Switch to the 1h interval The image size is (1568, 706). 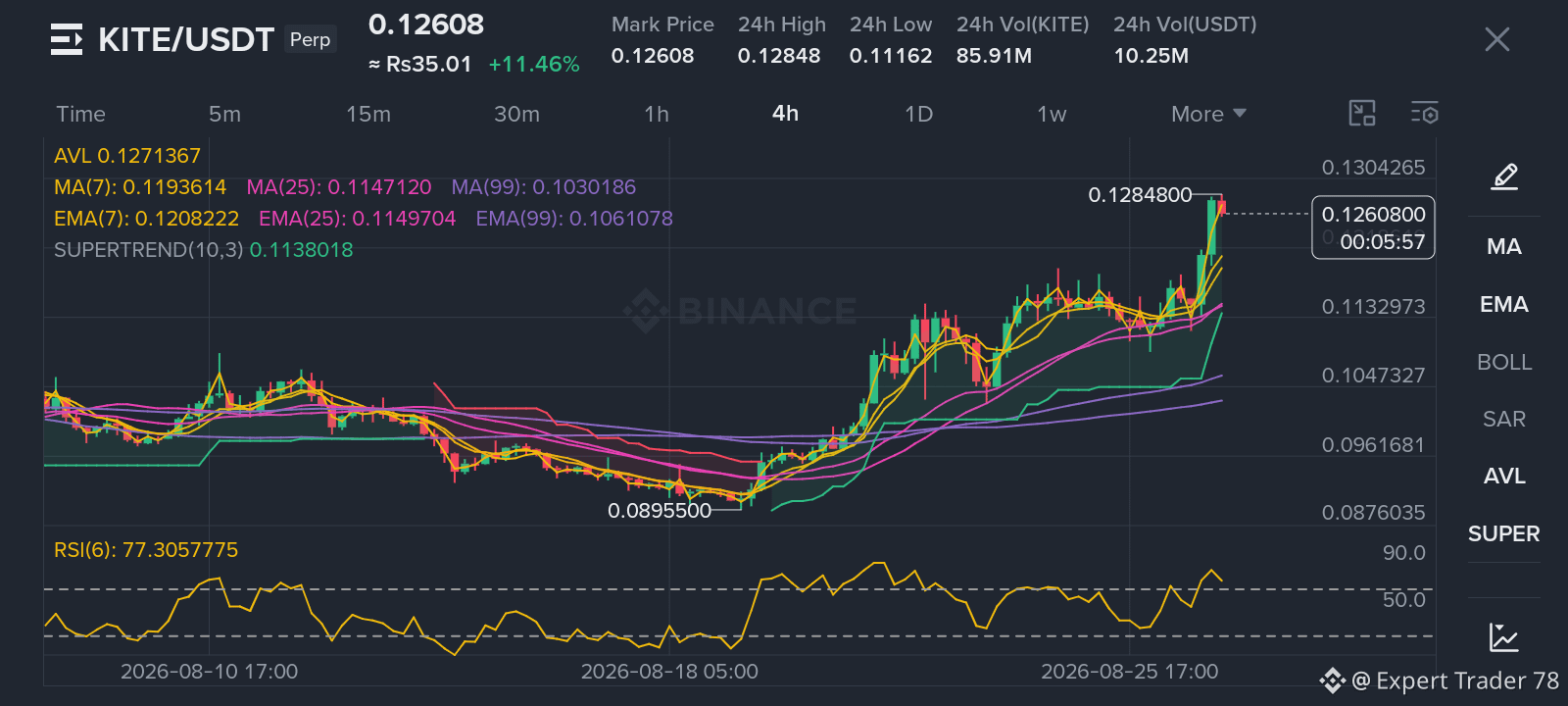pos(657,114)
